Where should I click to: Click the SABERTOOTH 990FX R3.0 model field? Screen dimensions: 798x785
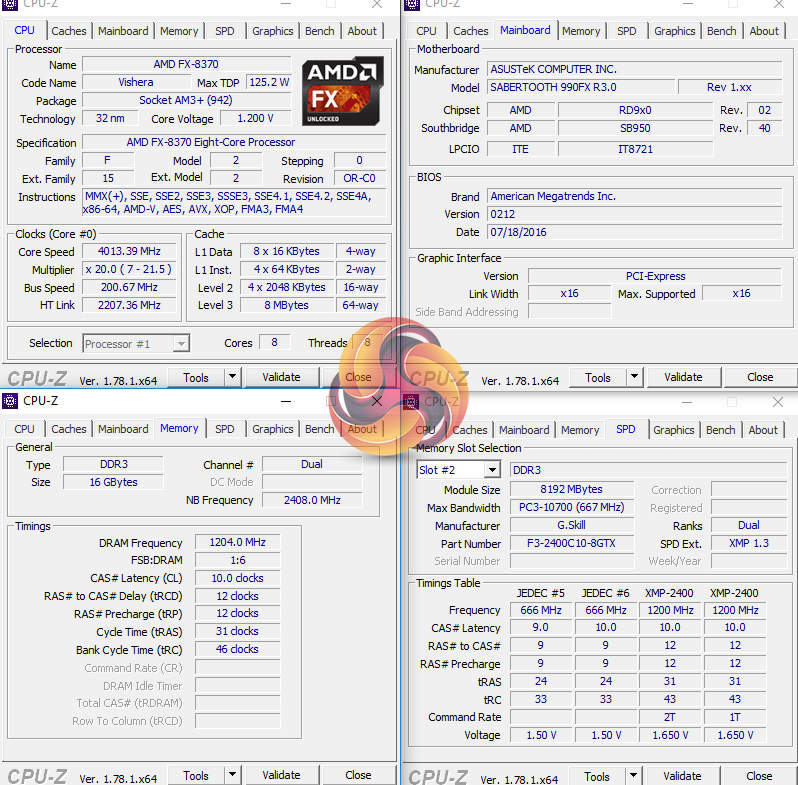(581, 87)
